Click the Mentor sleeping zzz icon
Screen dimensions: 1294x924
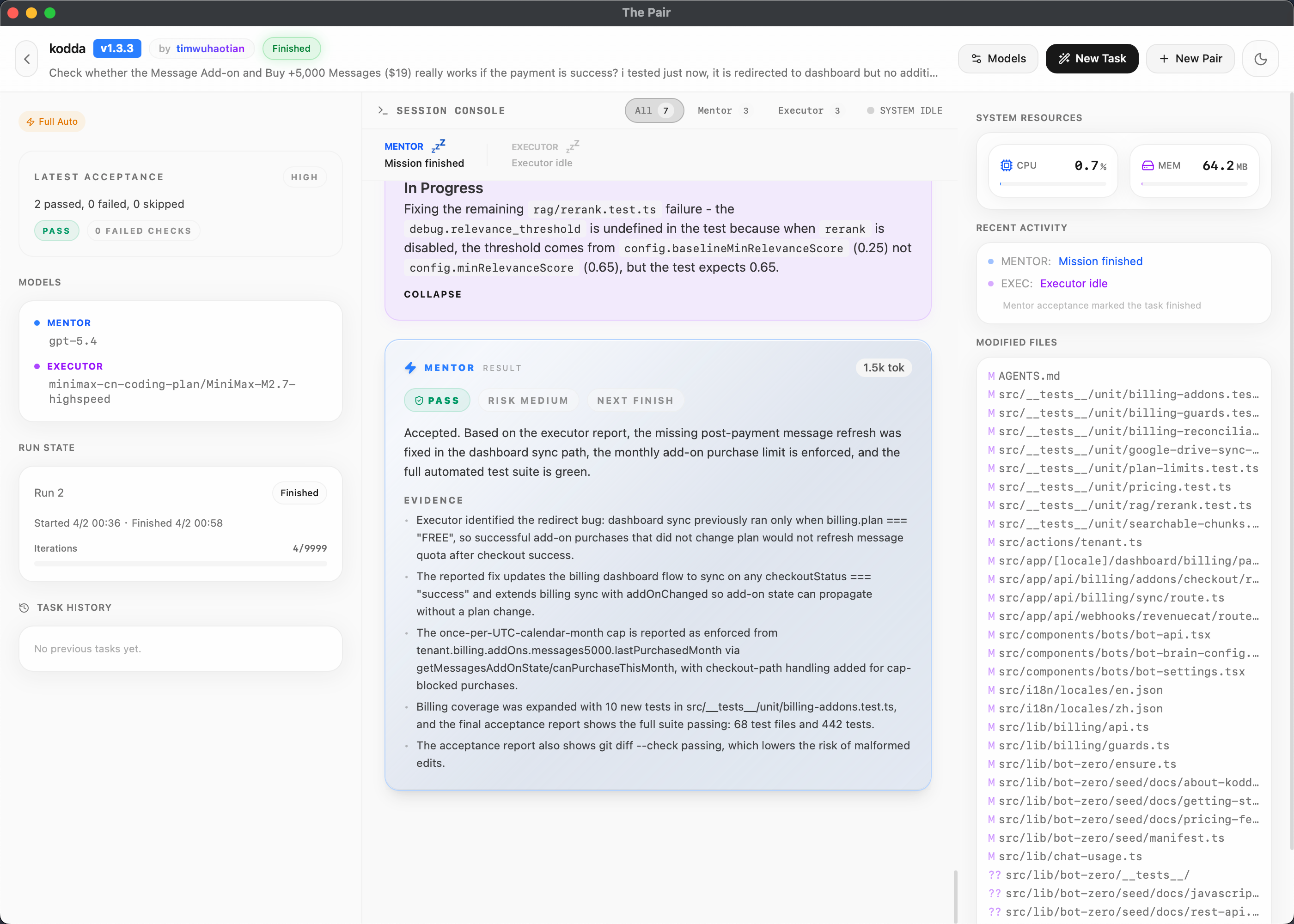pos(438,146)
